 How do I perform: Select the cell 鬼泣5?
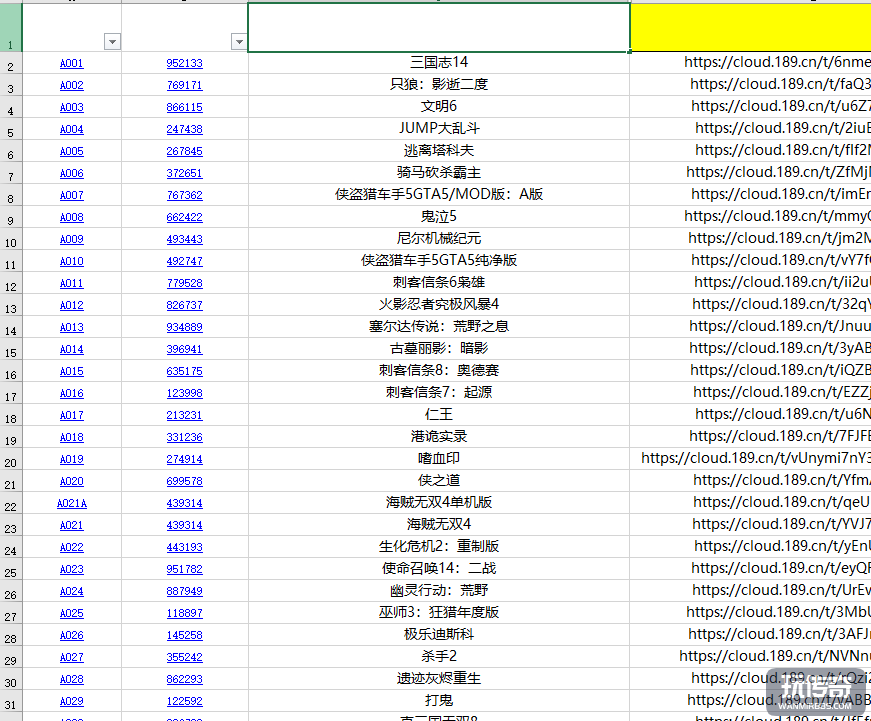coord(439,216)
